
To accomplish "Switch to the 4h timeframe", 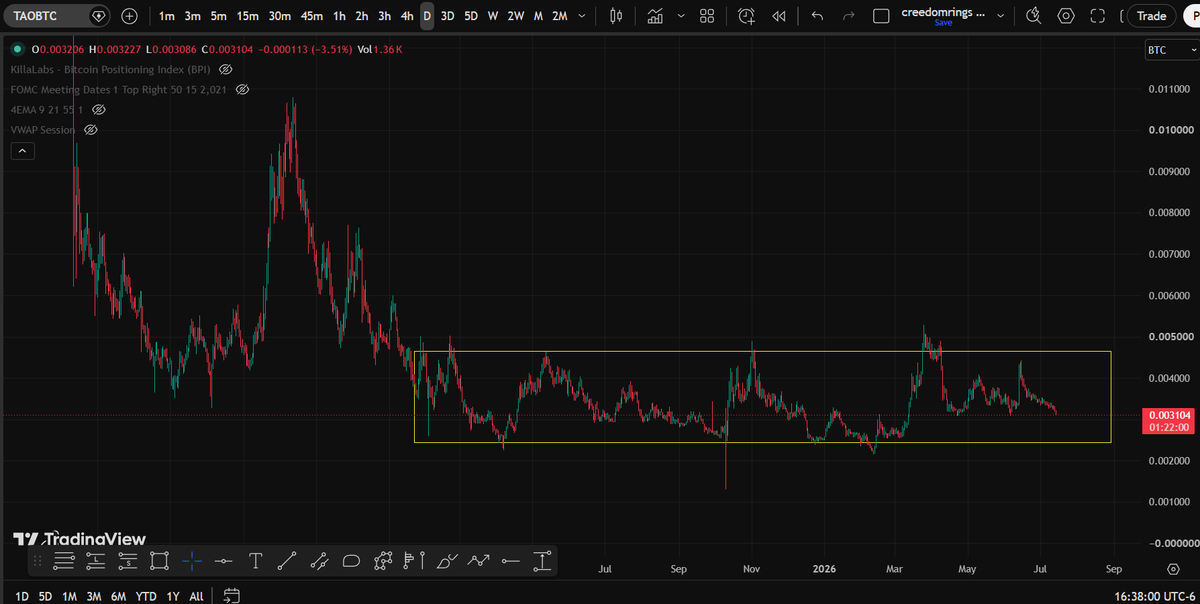I will point(406,16).
